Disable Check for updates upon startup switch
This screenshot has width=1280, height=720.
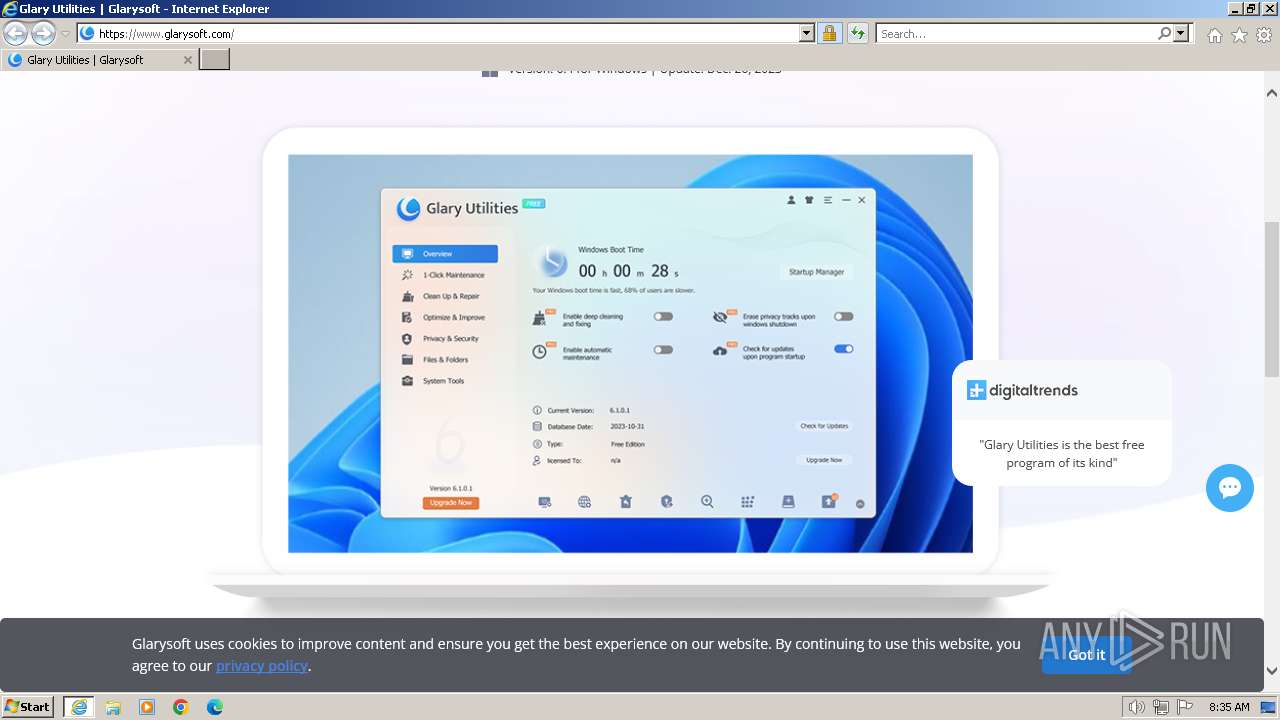844,349
